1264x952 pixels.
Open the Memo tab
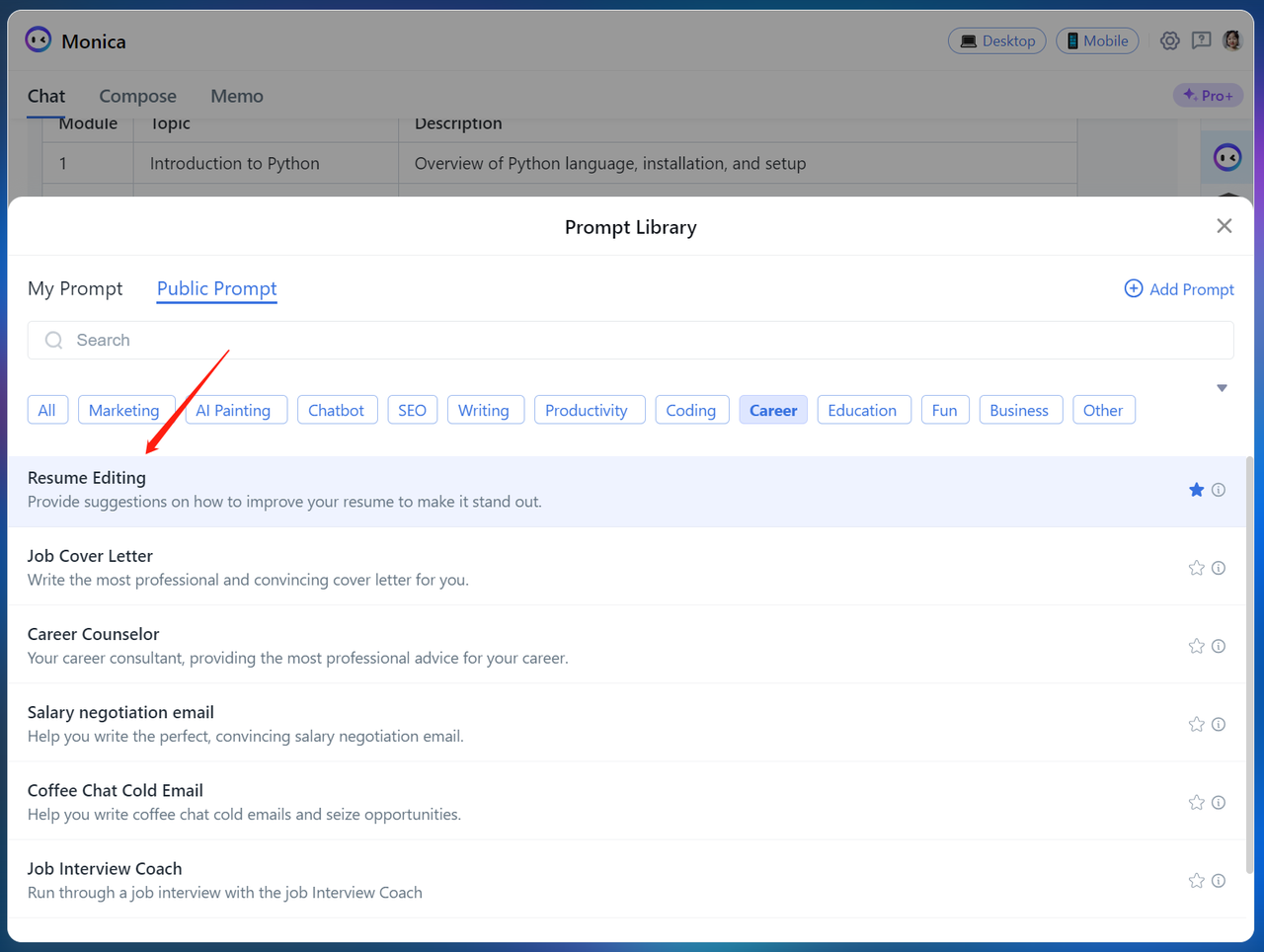tap(237, 96)
